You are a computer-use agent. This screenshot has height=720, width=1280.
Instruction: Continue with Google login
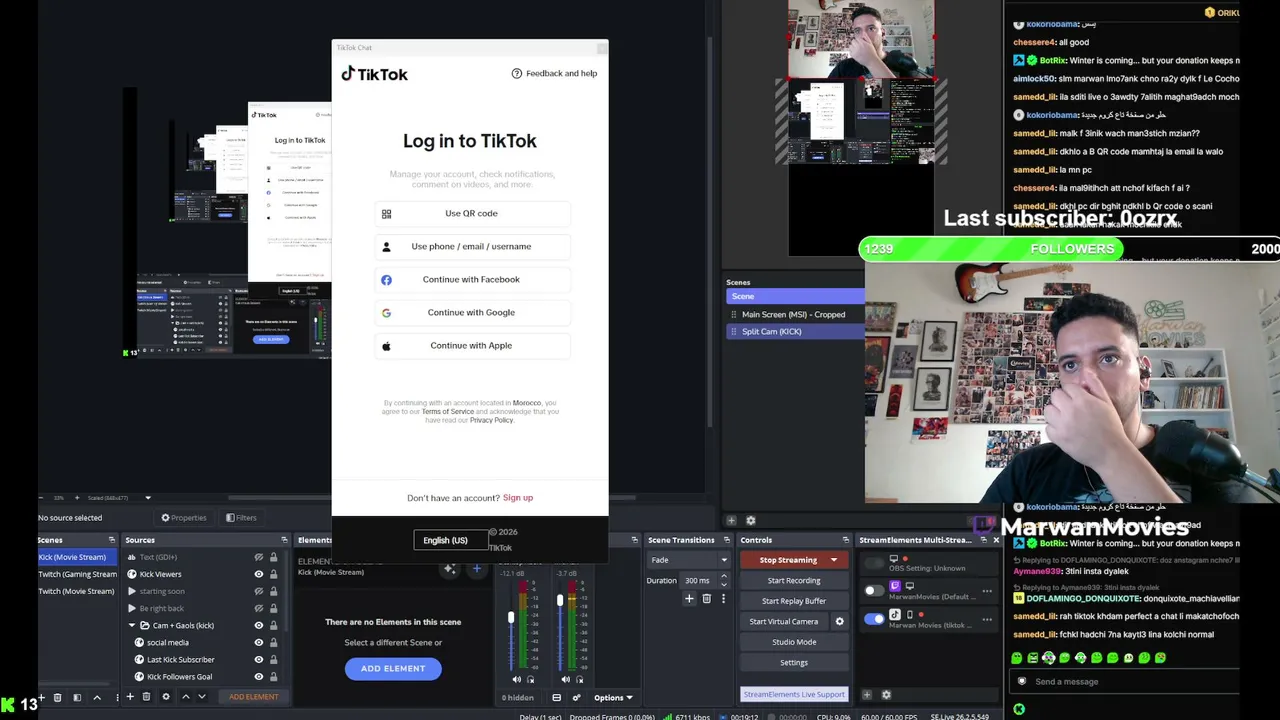(x=471, y=312)
